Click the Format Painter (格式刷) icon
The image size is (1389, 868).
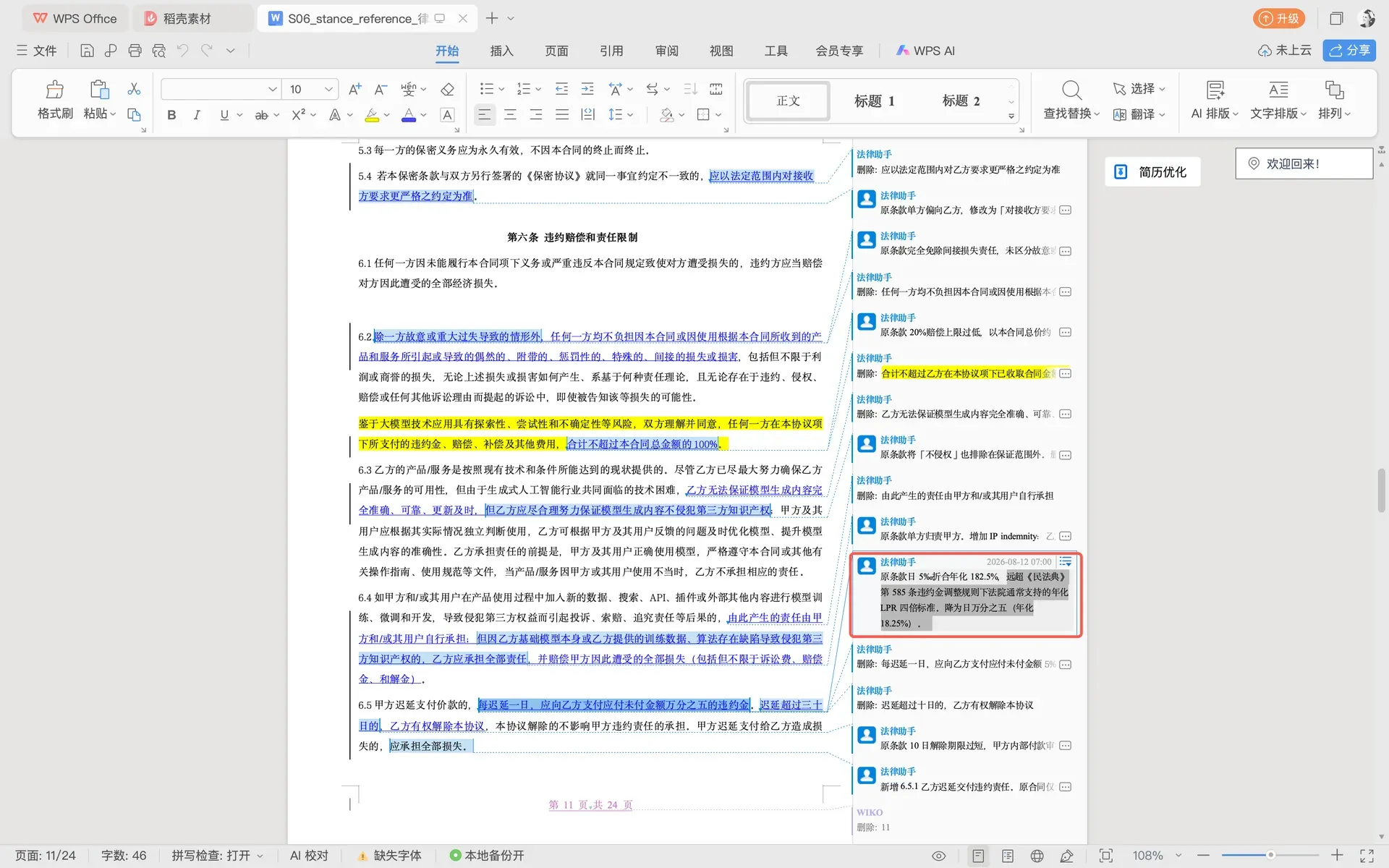click(55, 90)
